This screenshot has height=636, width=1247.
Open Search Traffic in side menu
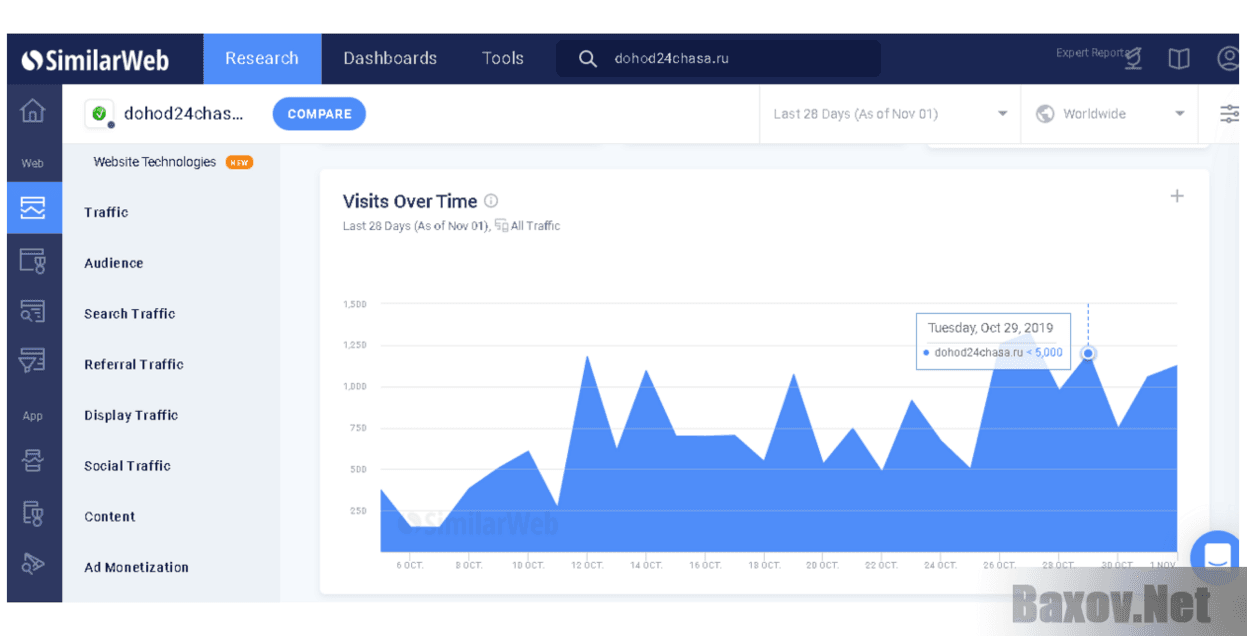click(x=130, y=314)
